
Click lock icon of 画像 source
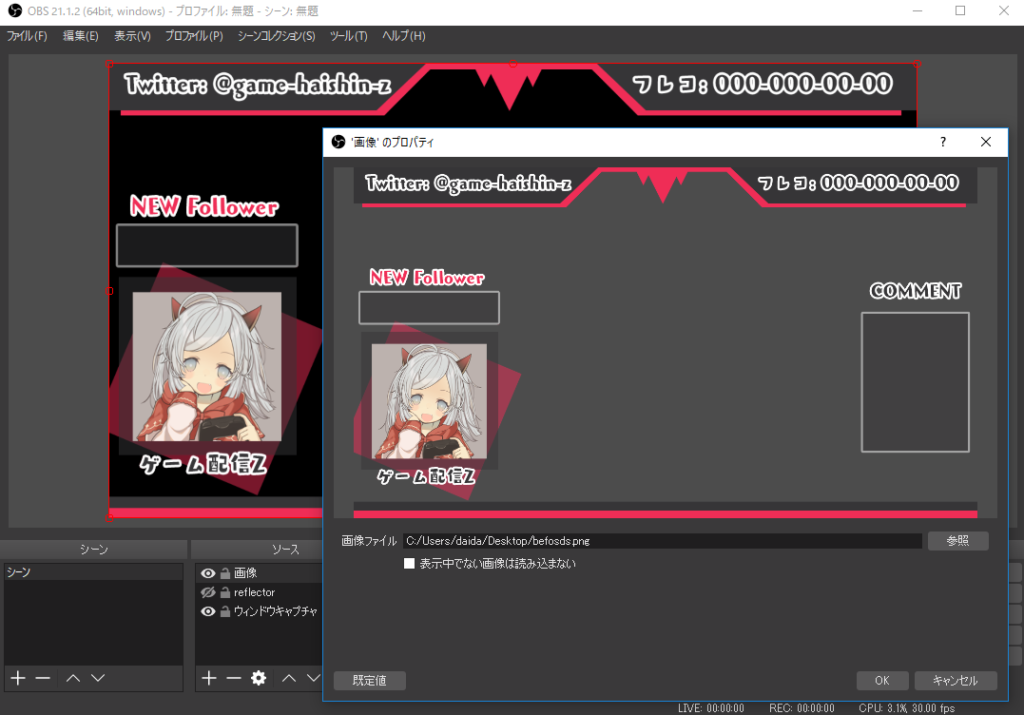pyautogui.click(x=225, y=573)
